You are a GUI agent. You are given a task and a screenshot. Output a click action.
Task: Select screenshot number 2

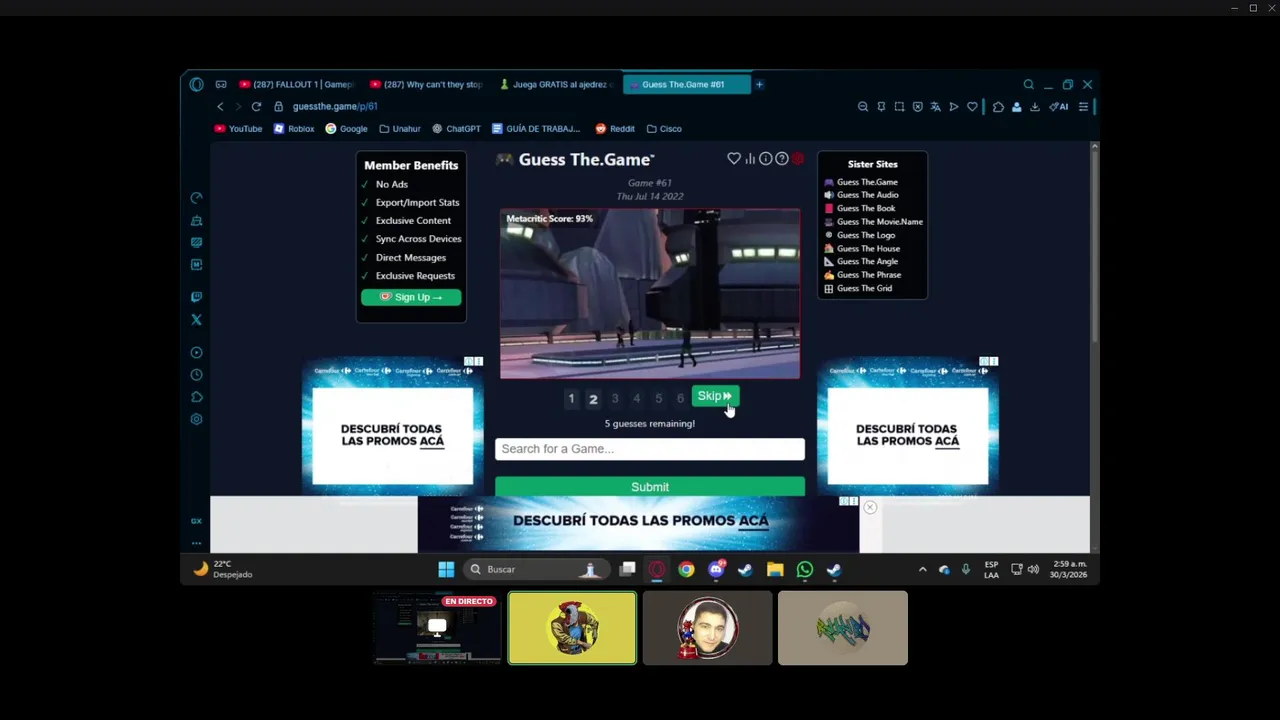593,399
